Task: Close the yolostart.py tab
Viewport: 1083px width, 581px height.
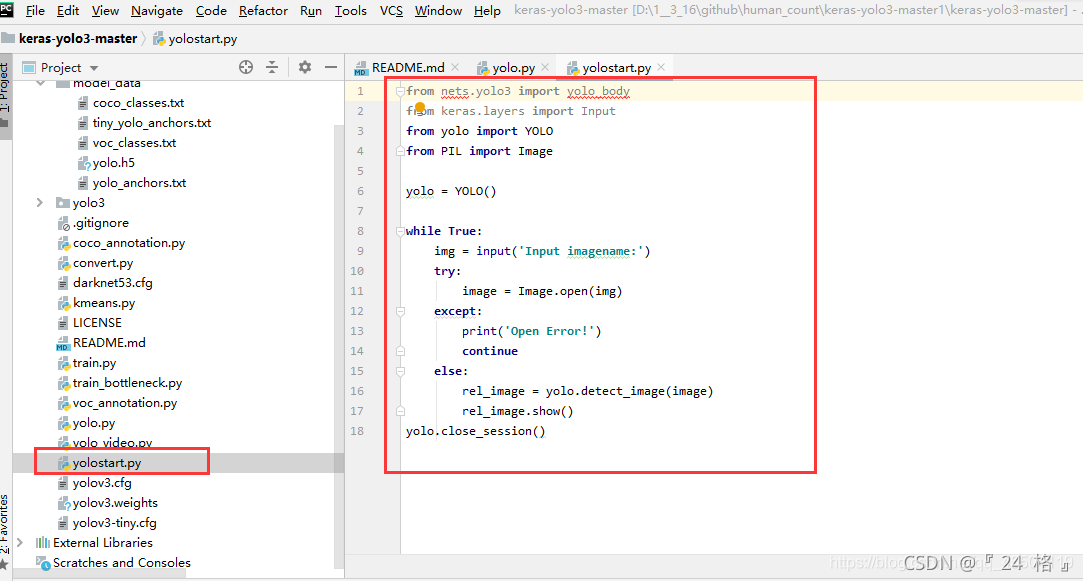Action: [661, 67]
